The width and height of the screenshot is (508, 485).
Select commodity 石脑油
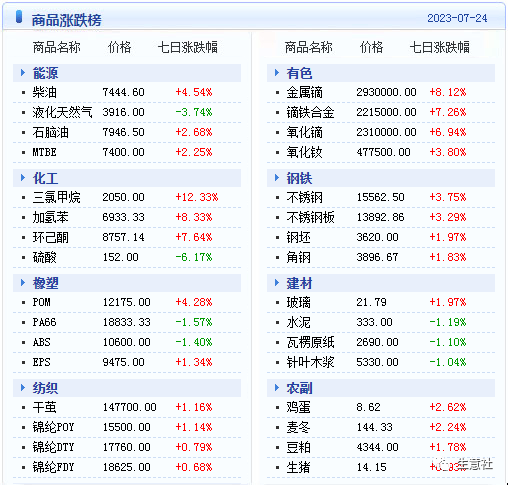51,132
